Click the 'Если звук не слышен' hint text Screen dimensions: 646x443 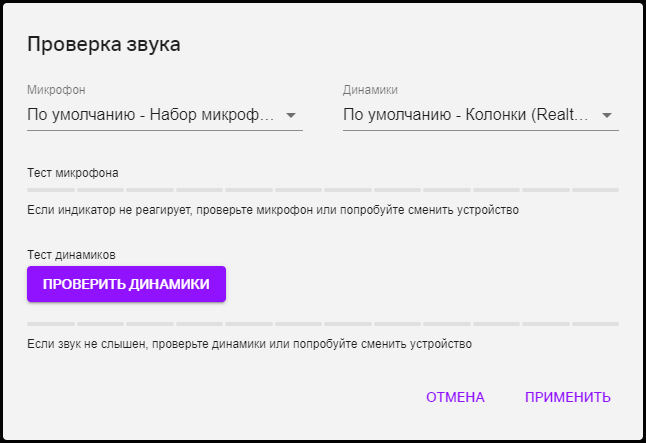coord(250,344)
